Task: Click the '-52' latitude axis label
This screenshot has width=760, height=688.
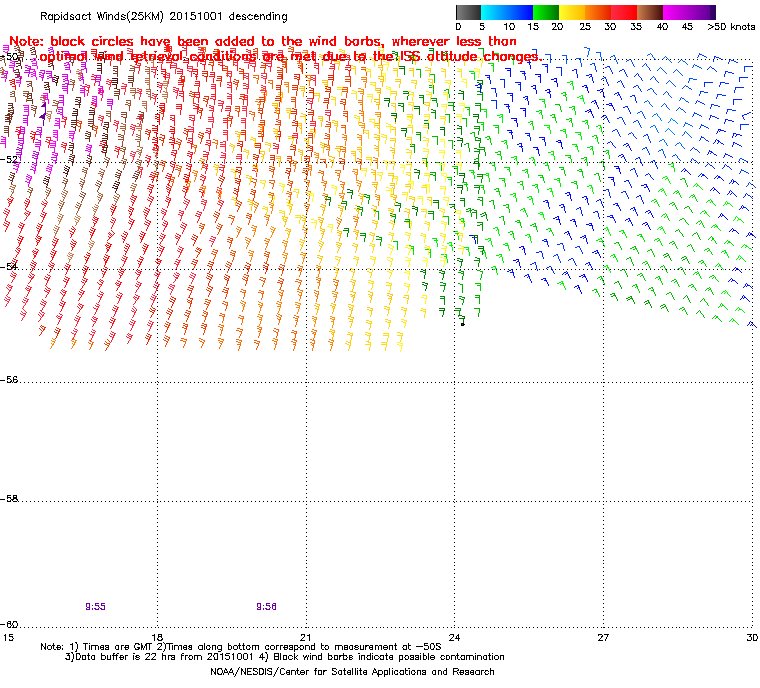Action: [x=9, y=159]
